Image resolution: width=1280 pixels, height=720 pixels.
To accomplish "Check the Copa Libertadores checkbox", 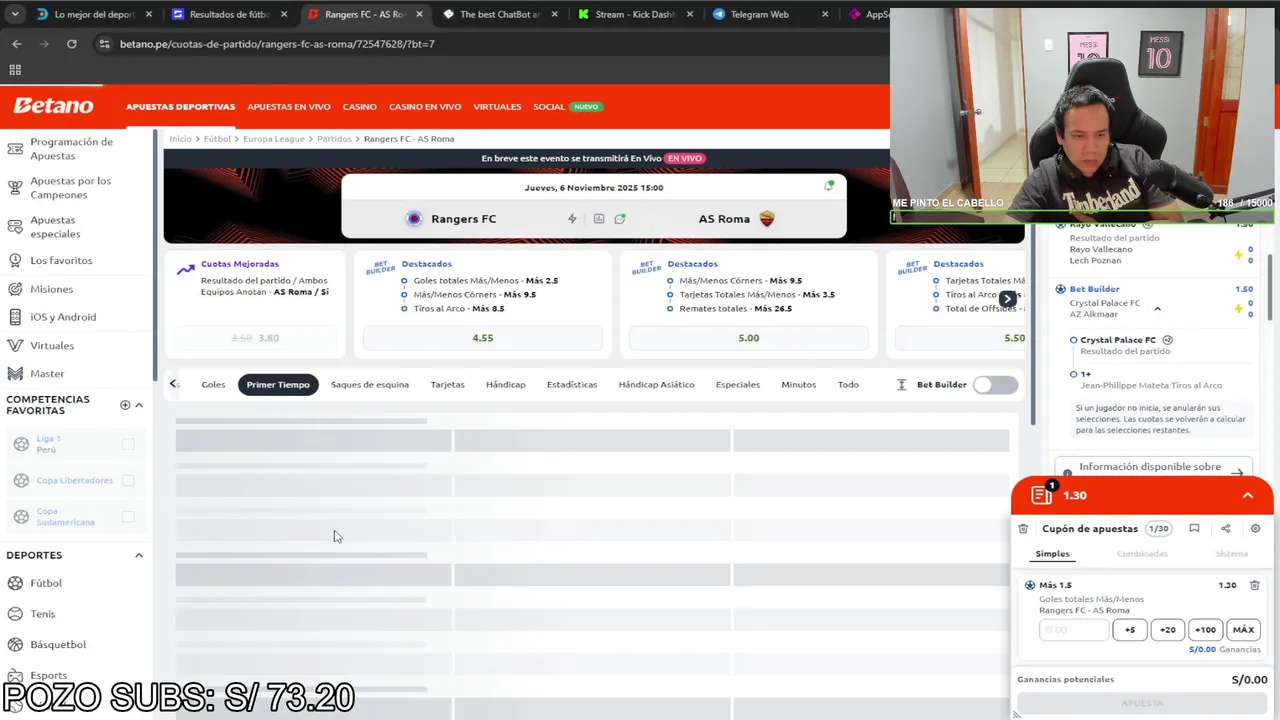I will click(x=128, y=481).
